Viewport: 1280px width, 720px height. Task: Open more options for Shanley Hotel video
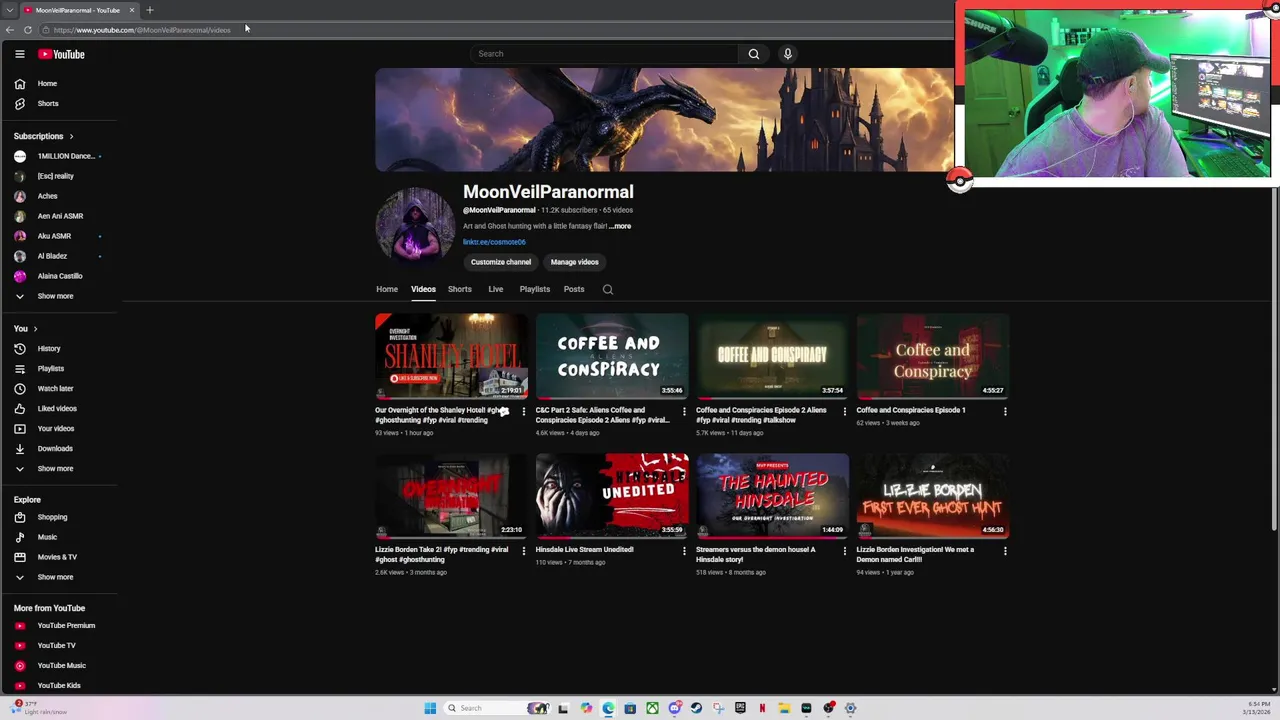tap(523, 411)
